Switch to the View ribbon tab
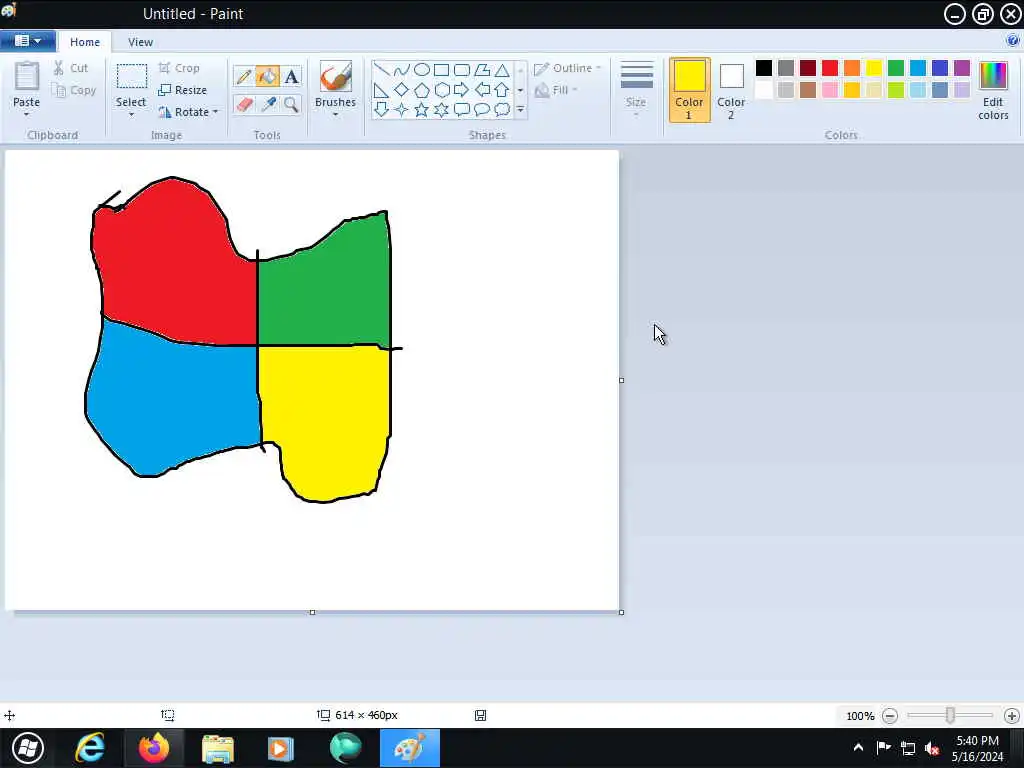The image size is (1024, 768). 140,42
